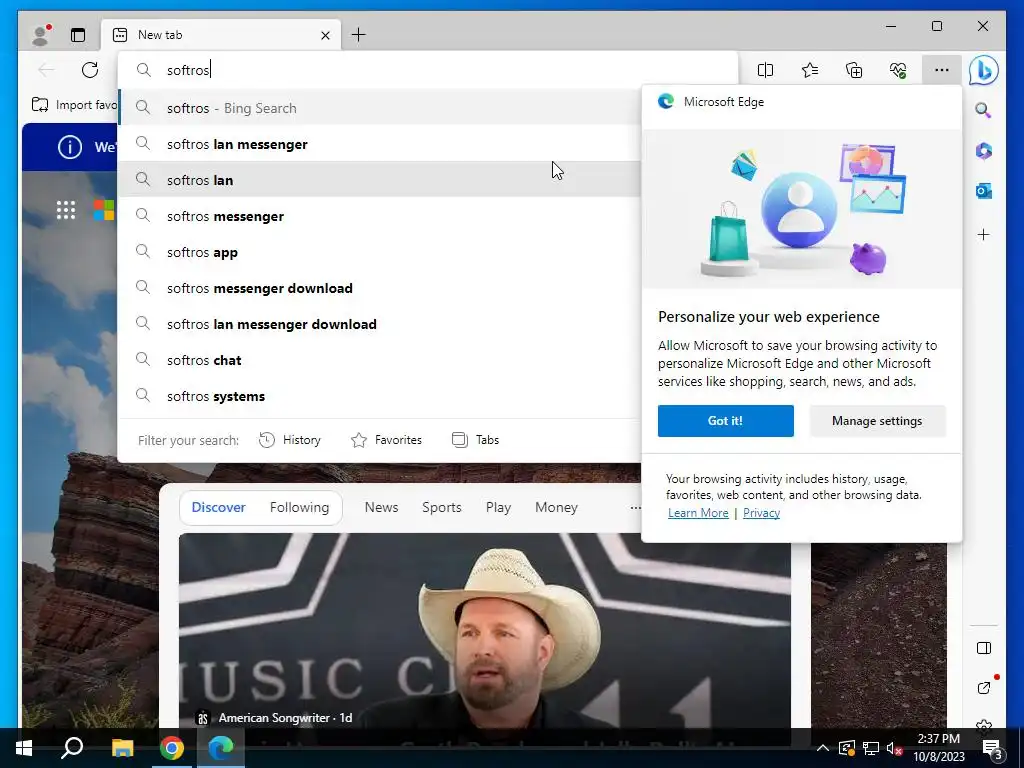Open the Bing Chat sidebar button
The image size is (1024, 768).
984,70
